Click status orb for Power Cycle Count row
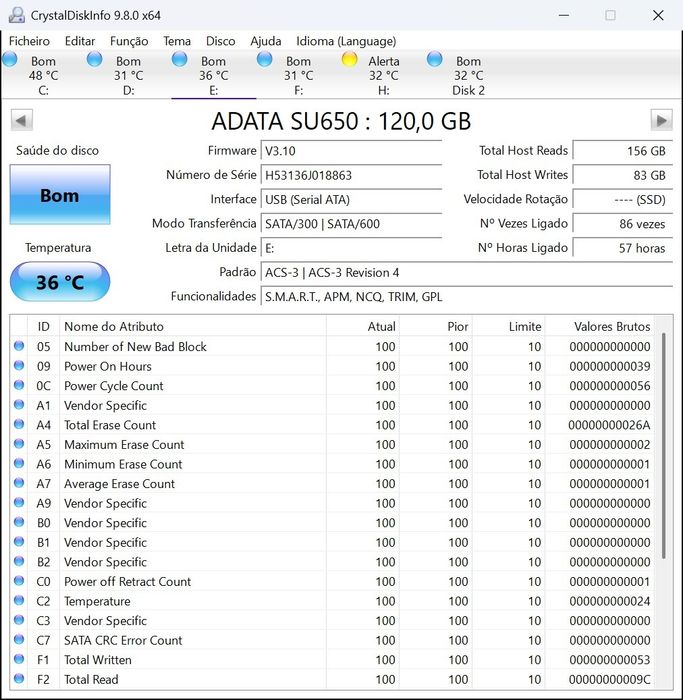 pos(19,385)
